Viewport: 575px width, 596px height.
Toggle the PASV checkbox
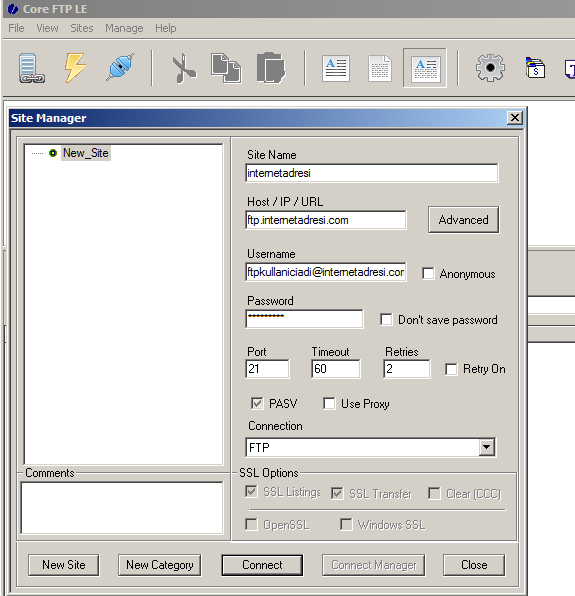pyautogui.click(x=257, y=403)
